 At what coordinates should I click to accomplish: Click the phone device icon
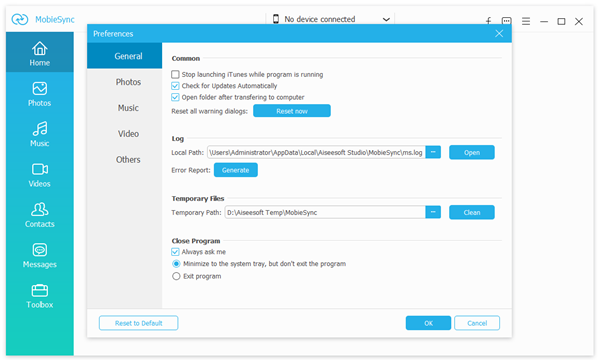pyautogui.click(x=276, y=19)
